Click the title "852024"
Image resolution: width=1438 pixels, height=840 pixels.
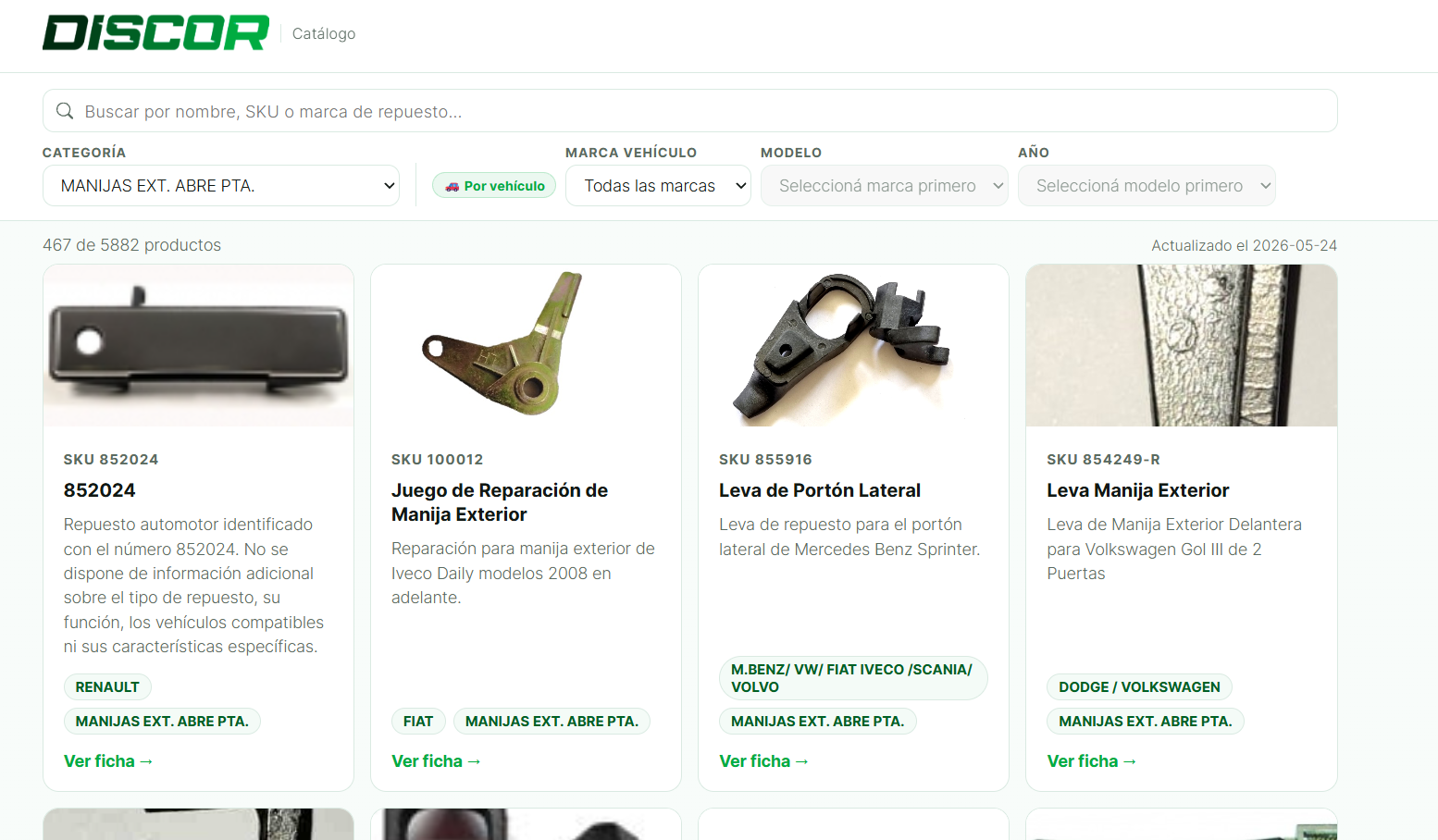100,490
